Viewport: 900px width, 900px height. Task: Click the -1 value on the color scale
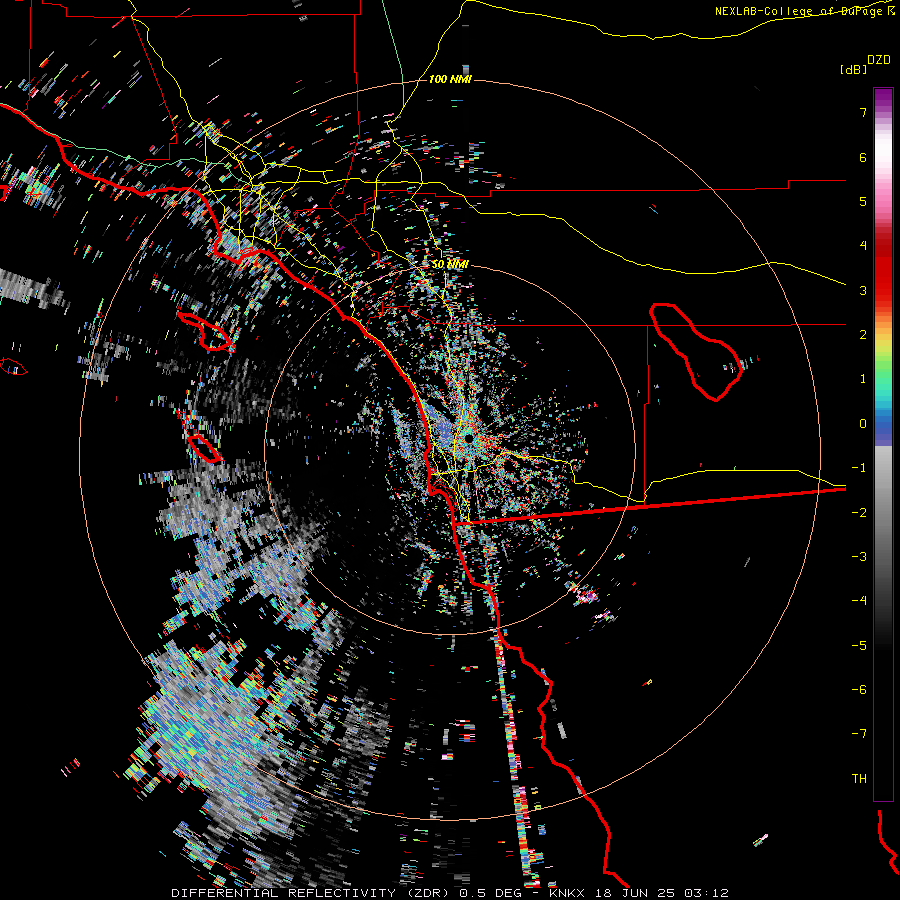[x=859, y=468]
